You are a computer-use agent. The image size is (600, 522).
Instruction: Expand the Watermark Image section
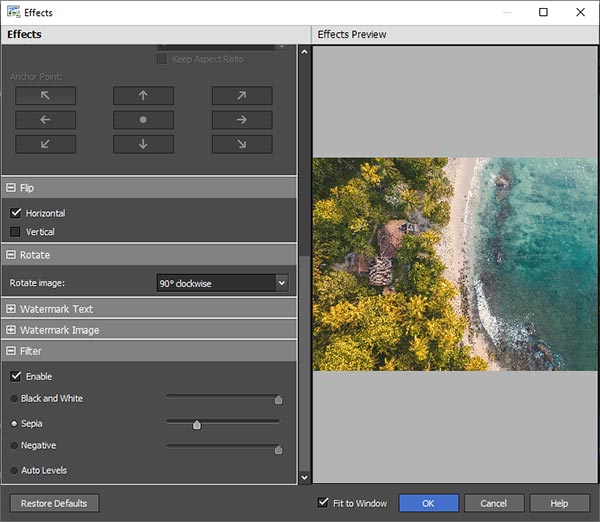click(11, 330)
